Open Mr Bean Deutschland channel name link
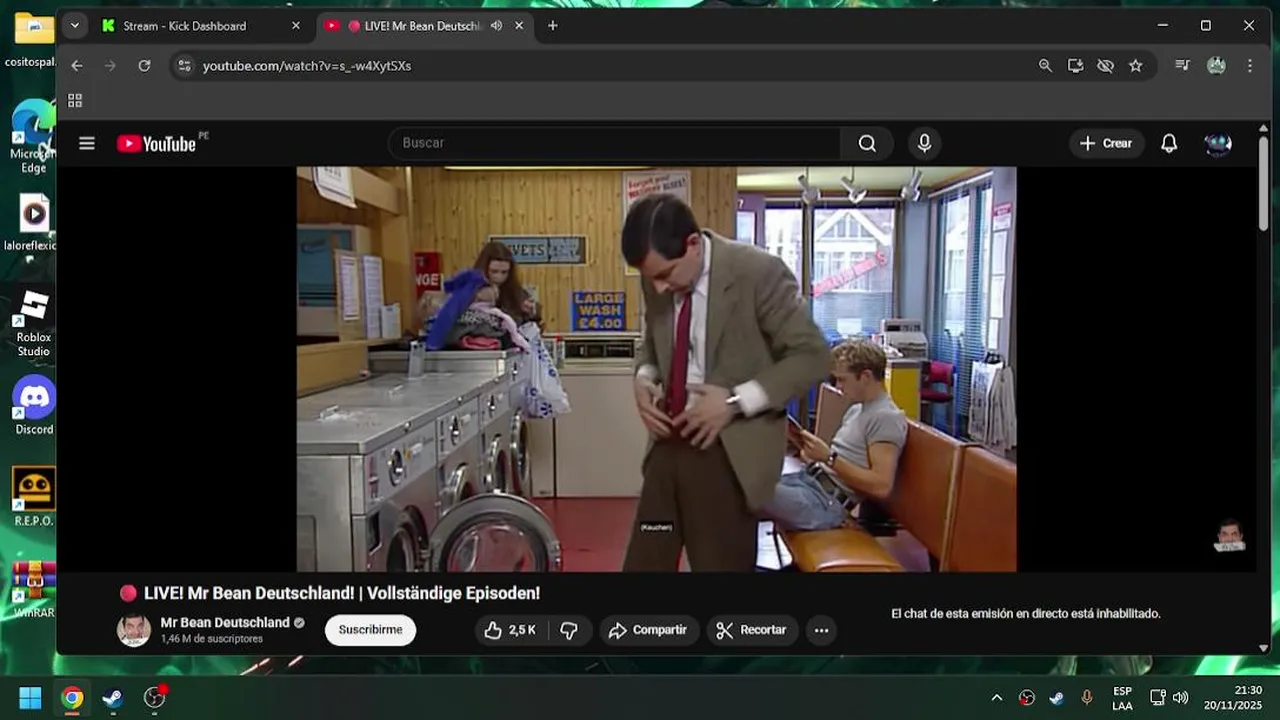This screenshot has height=720, width=1280. [x=225, y=623]
